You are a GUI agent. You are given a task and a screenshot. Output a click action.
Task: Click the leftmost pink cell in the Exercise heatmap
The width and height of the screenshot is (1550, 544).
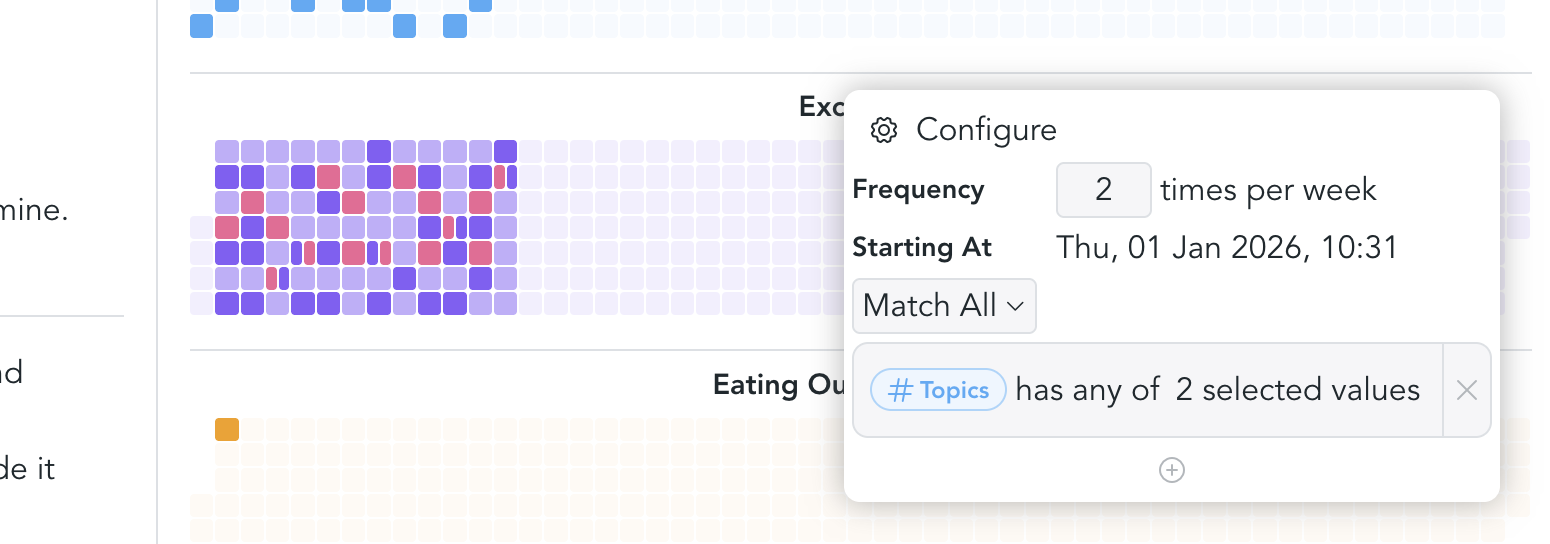[227, 227]
